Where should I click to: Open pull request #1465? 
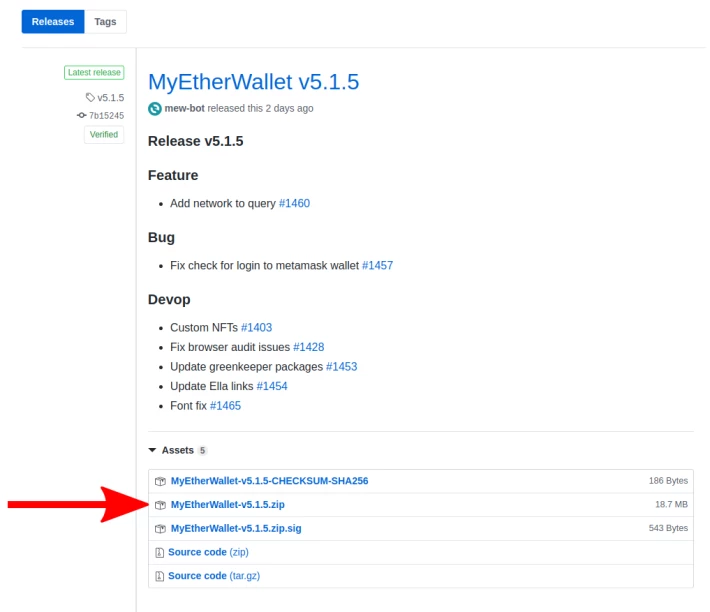(x=225, y=406)
